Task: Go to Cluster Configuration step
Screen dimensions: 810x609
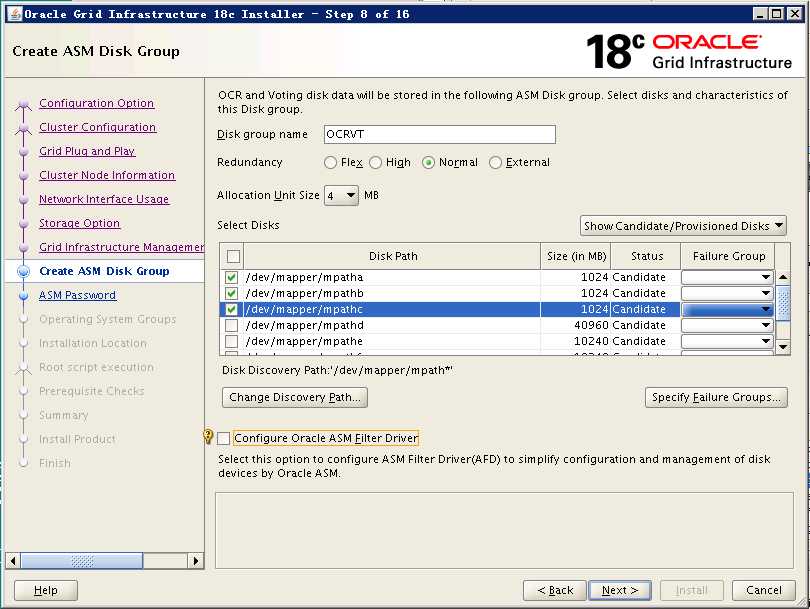Action: [x=98, y=127]
